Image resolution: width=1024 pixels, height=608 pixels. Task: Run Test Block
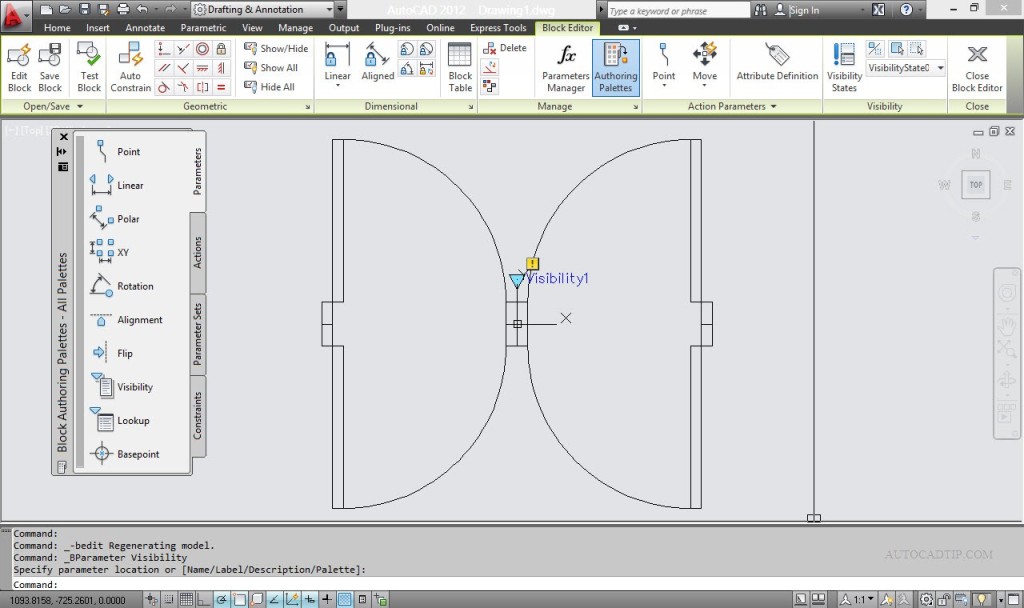tap(89, 68)
